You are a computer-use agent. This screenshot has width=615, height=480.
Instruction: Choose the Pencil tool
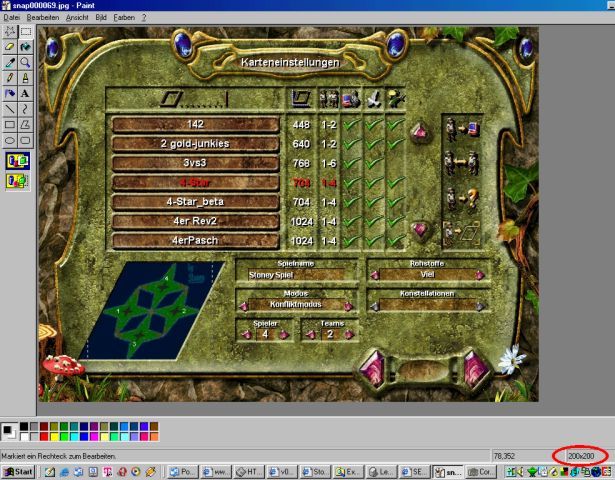[10, 78]
